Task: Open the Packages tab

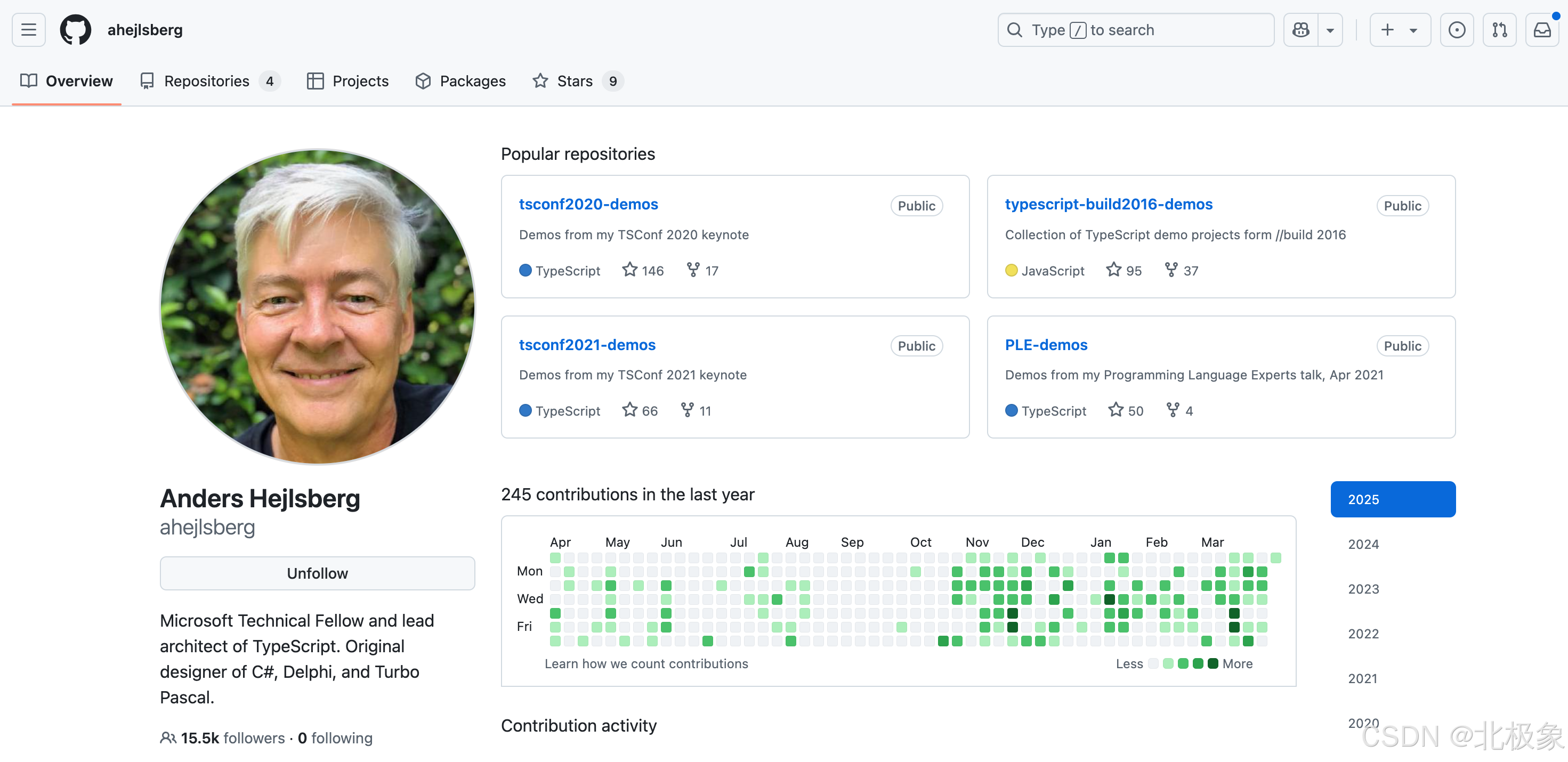Action: [472, 81]
